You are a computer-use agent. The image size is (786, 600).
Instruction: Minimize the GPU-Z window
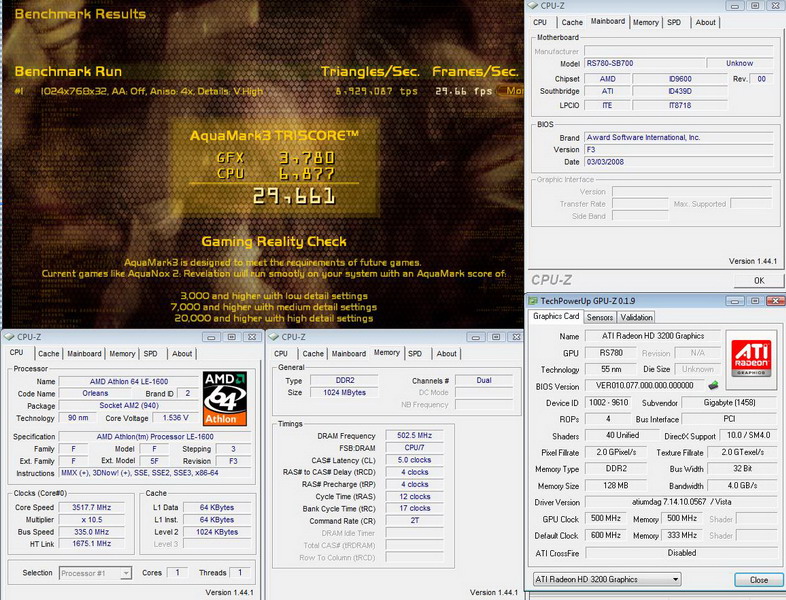coord(734,301)
